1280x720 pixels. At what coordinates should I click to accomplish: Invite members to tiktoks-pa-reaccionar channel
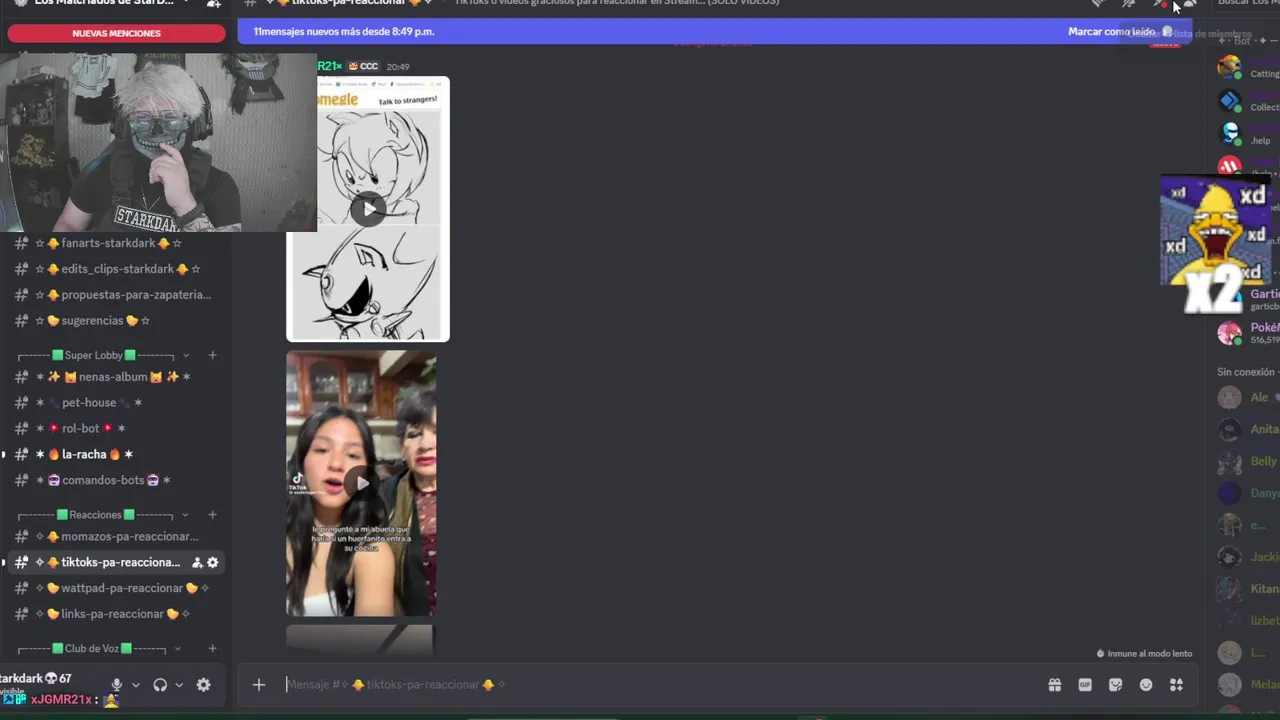click(x=197, y=563)
